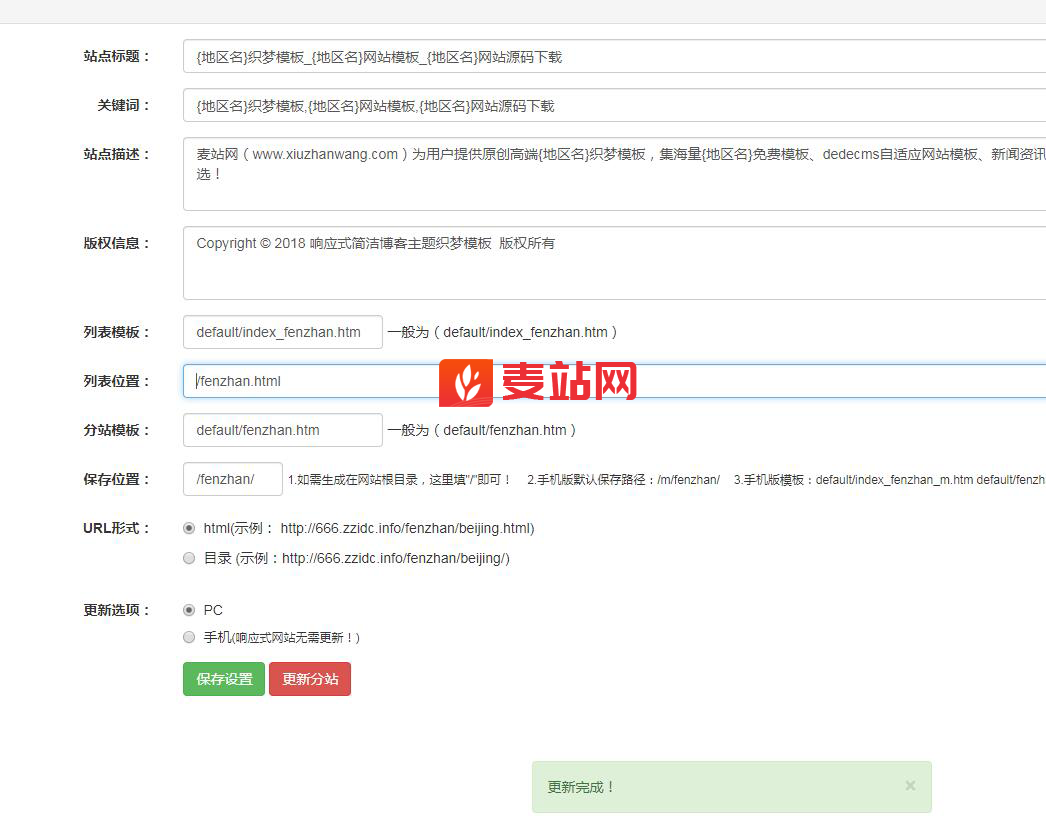Screen dimensions: 1046x829
Task: Click the 保存位置 field showing /fenzhan/
Action: (232, 479)
